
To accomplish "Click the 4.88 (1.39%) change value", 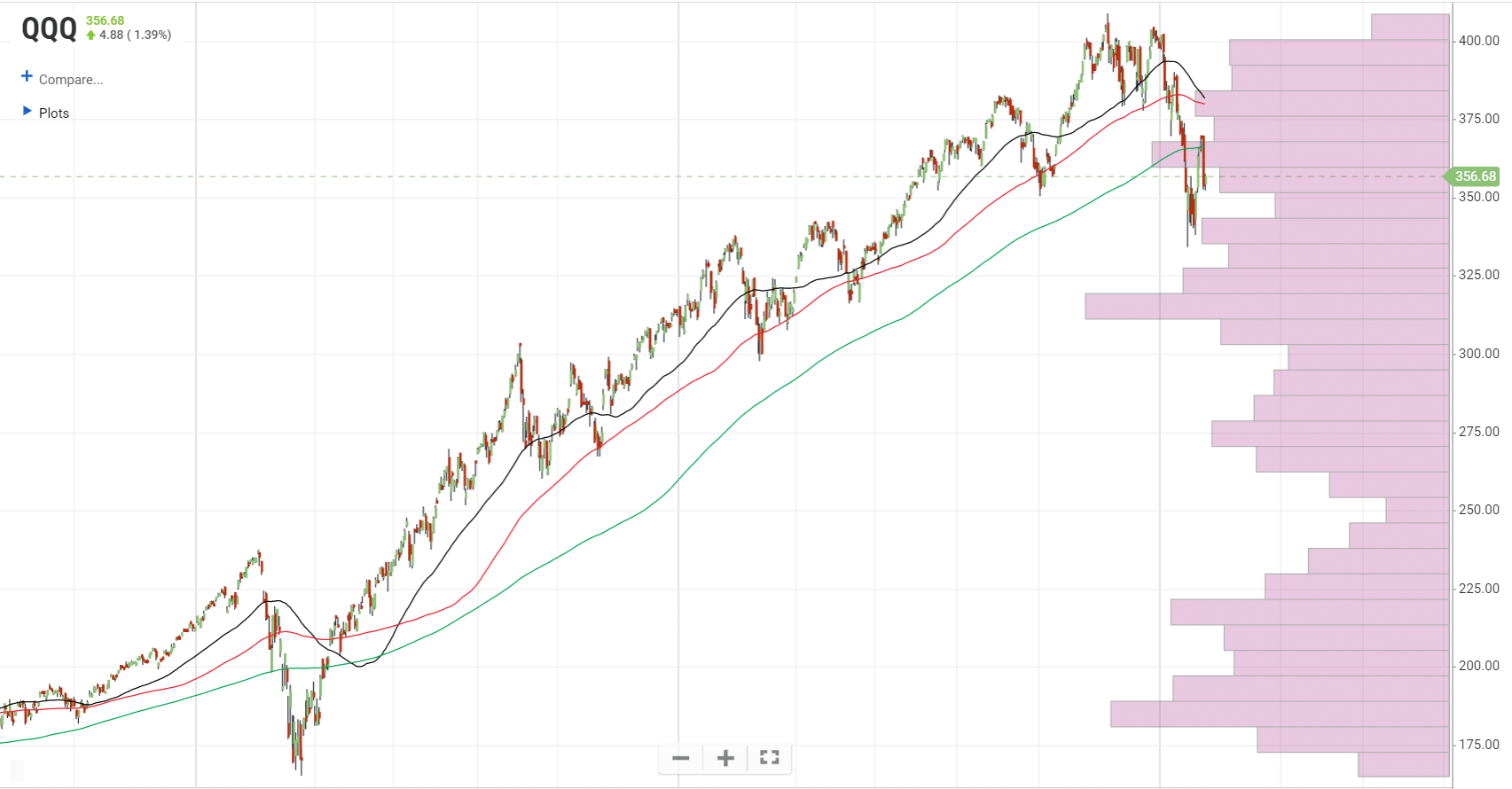I will (136, 35).
